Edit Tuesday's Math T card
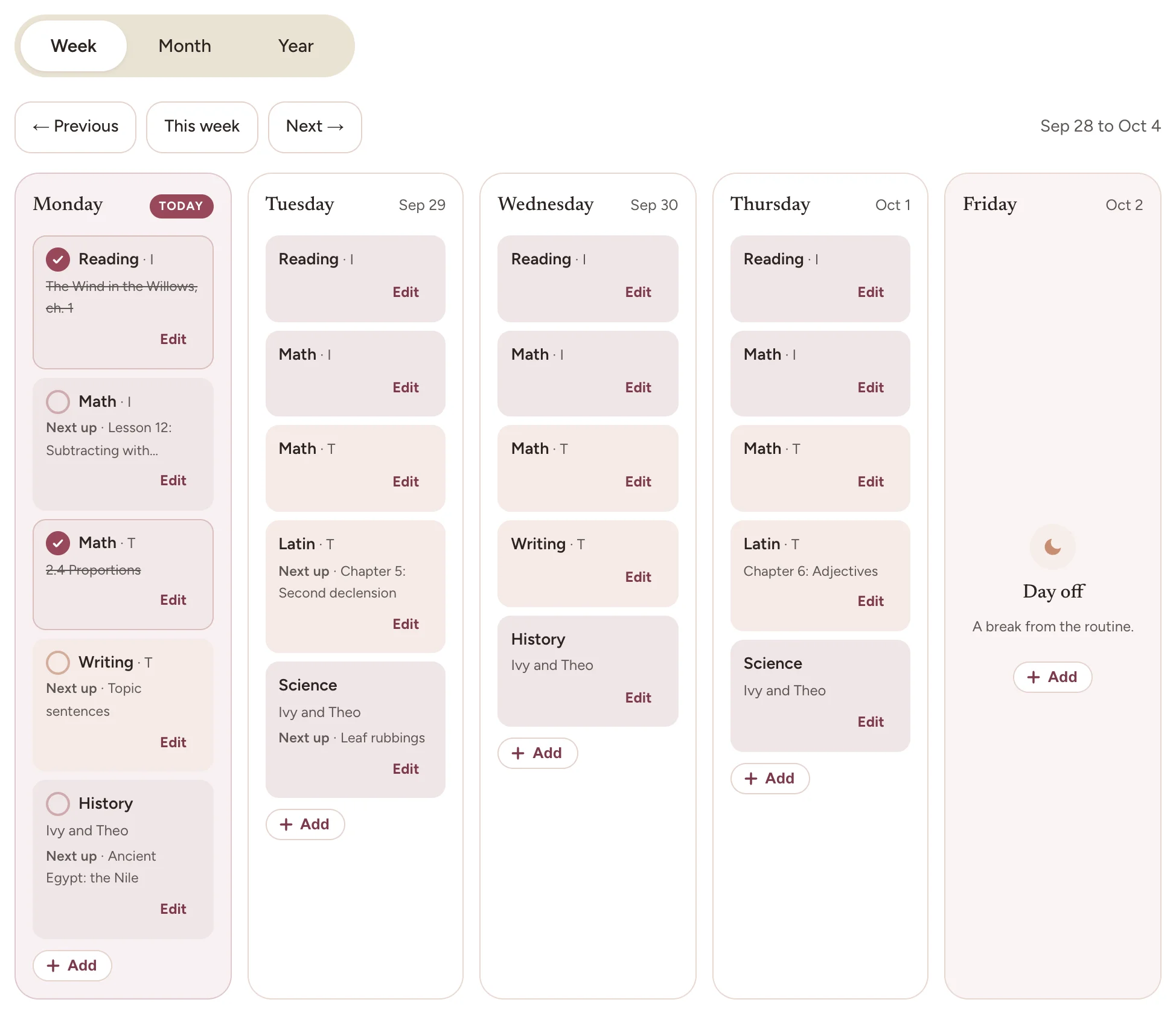This screenshot has height=1014, width=1176. click(x=406, y=482)
